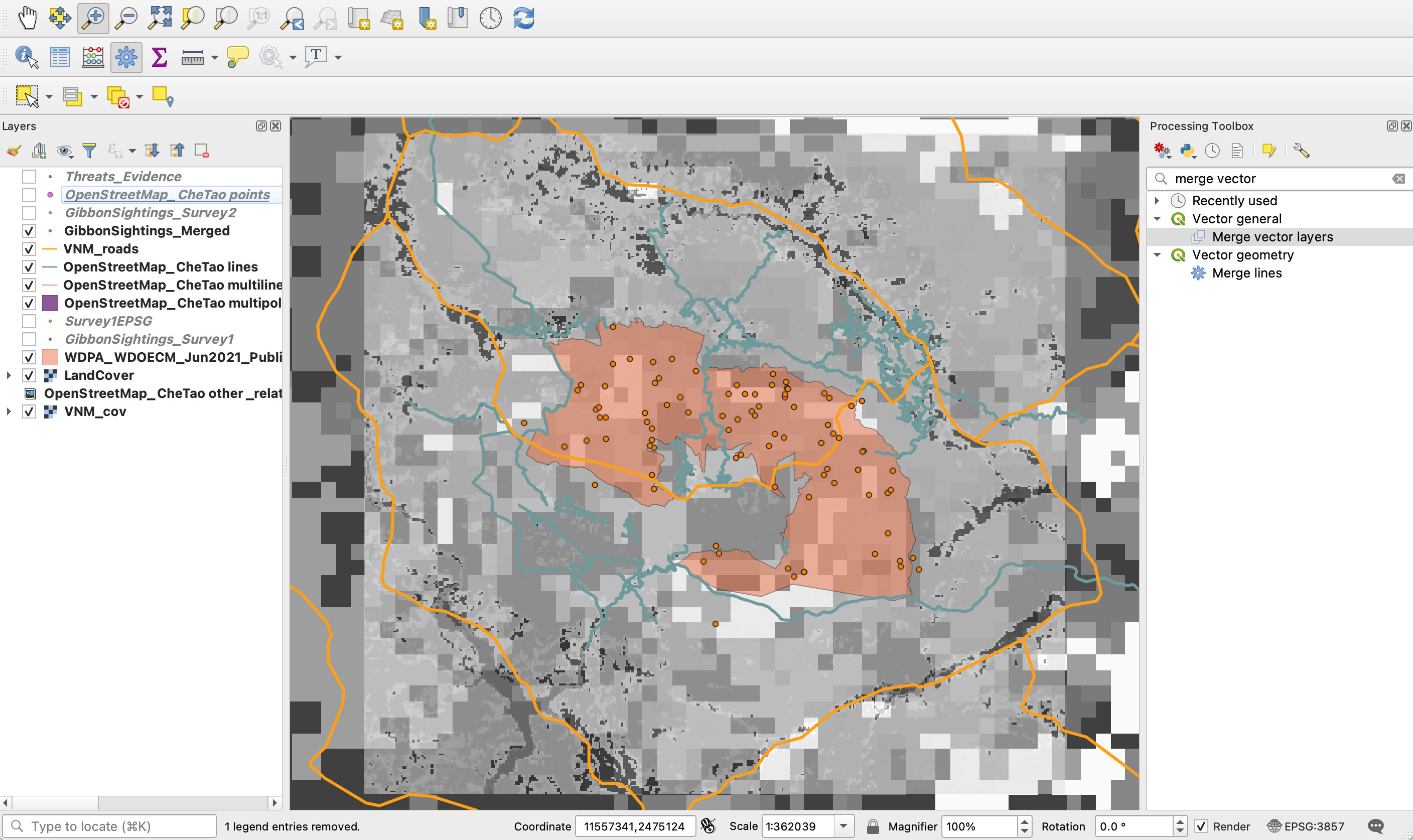The width and height of the screenshot is (1413, 840).
Task: Toggle the scale lock padlock
Action: (873, 826)
